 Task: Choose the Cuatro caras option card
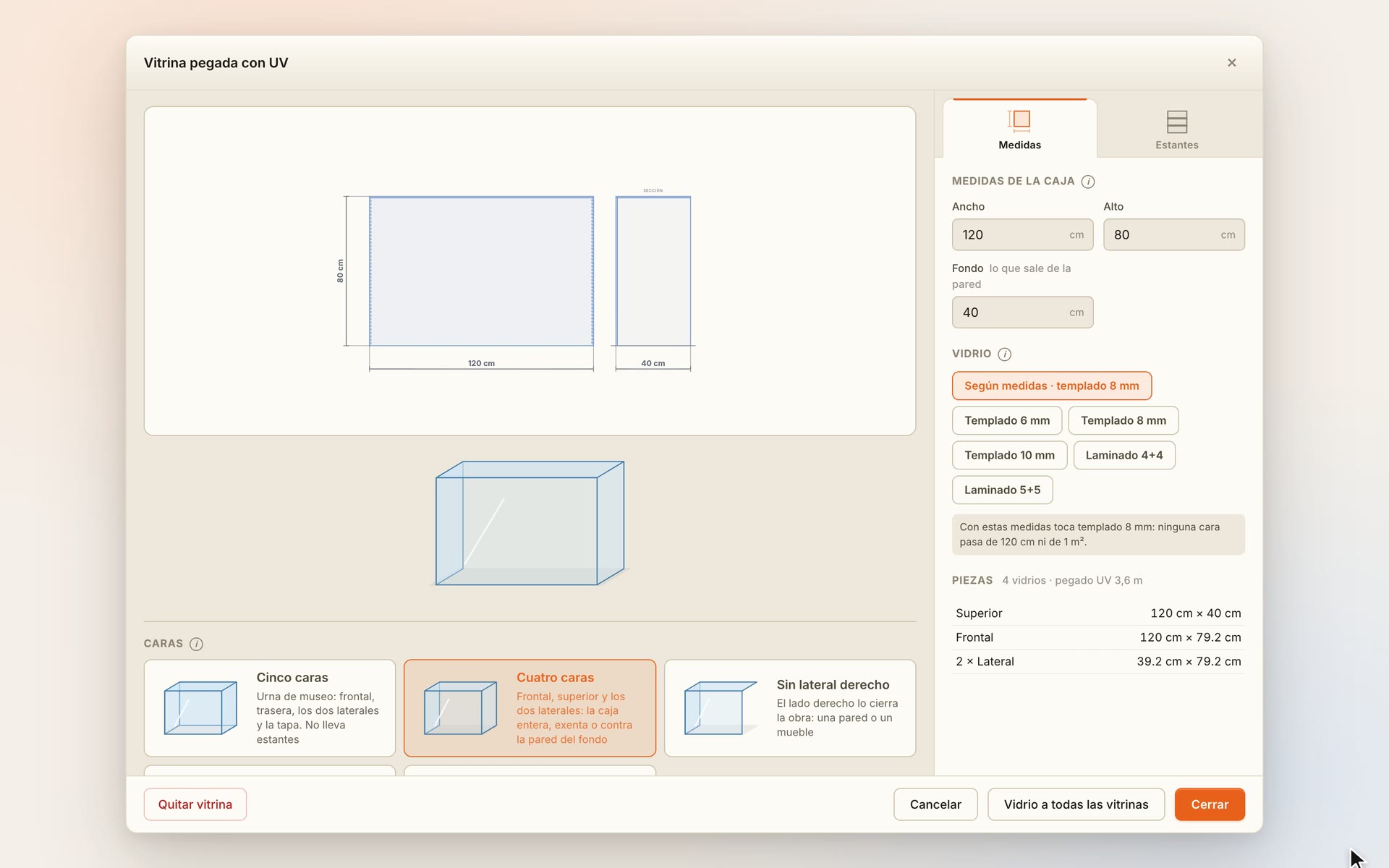click(x=530, y=708)
